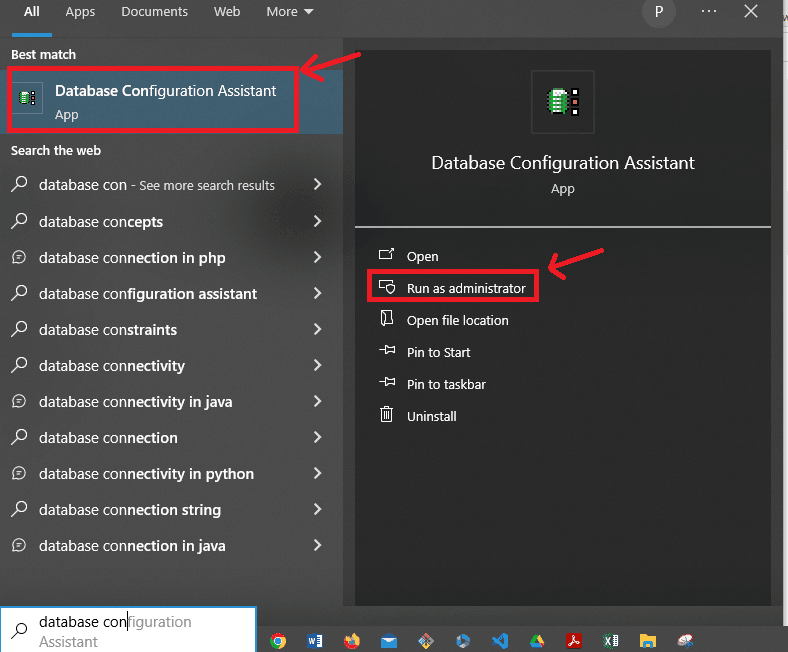Open Firefox browser in the taskbar

point(351,641)
